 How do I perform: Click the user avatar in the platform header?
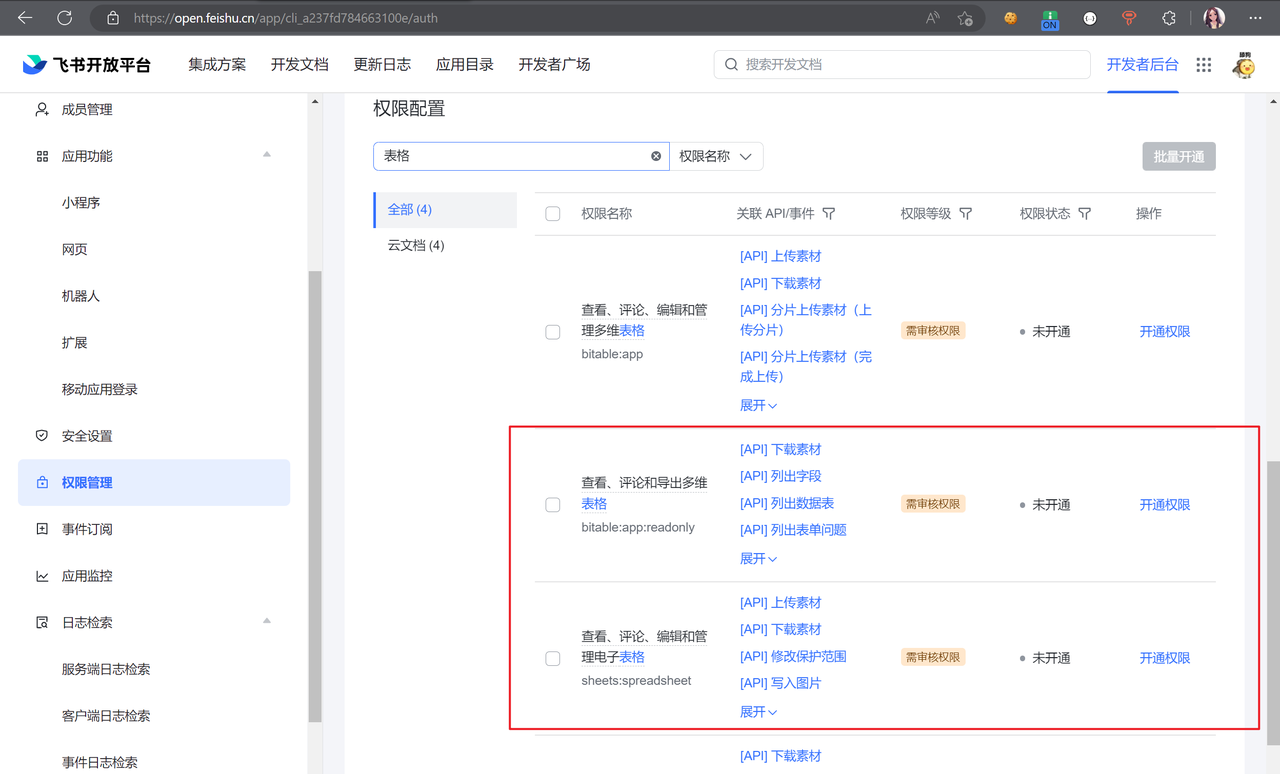pos(1244,65)
